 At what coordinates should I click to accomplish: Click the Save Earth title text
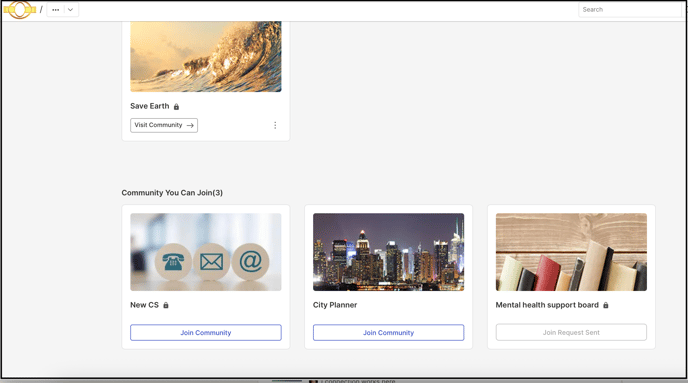click(150, 106)
